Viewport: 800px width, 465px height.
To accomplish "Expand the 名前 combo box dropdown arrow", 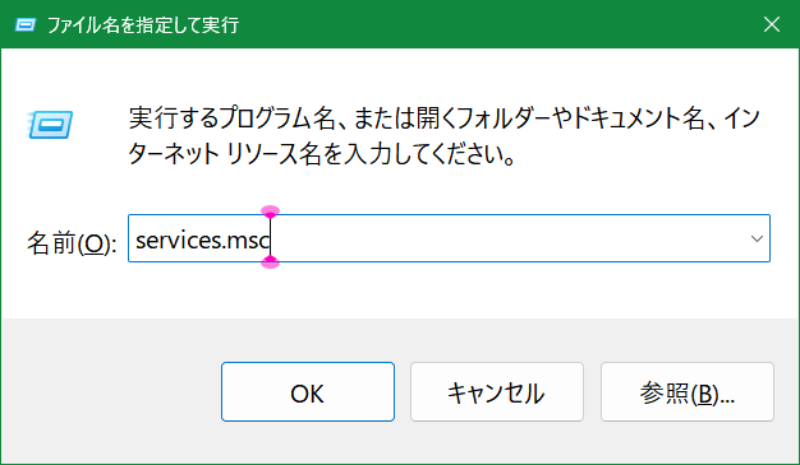I will pos(756,239).
